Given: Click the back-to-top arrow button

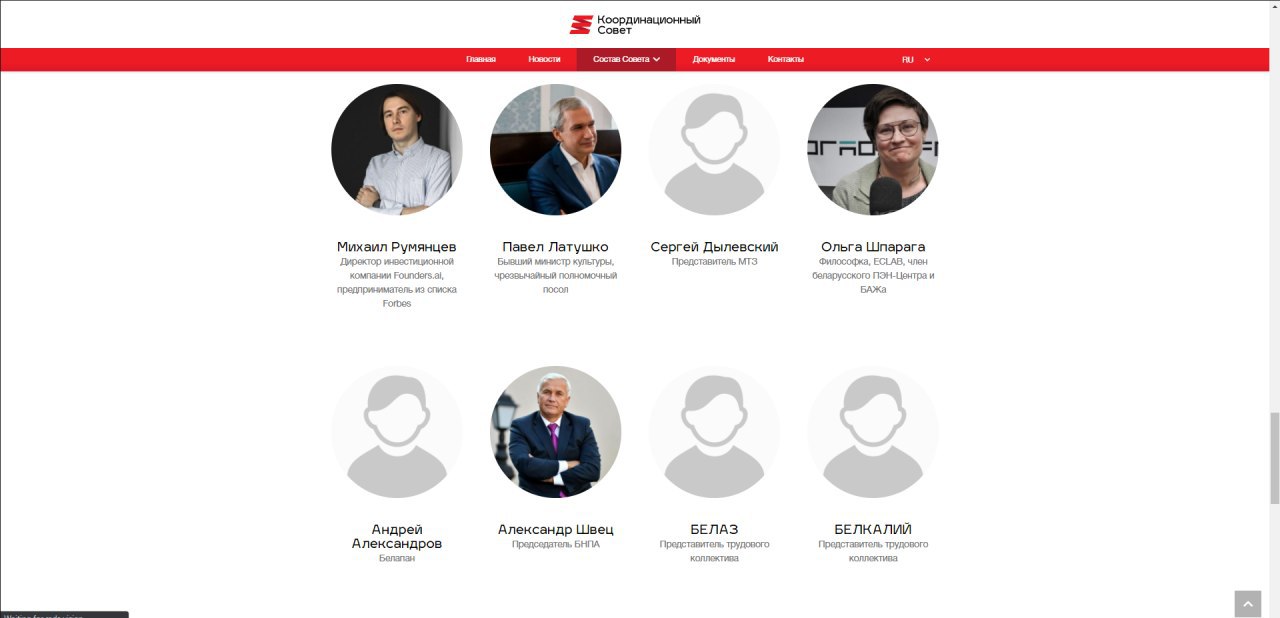Looking at the screenshot, I should coord(1247,604).
